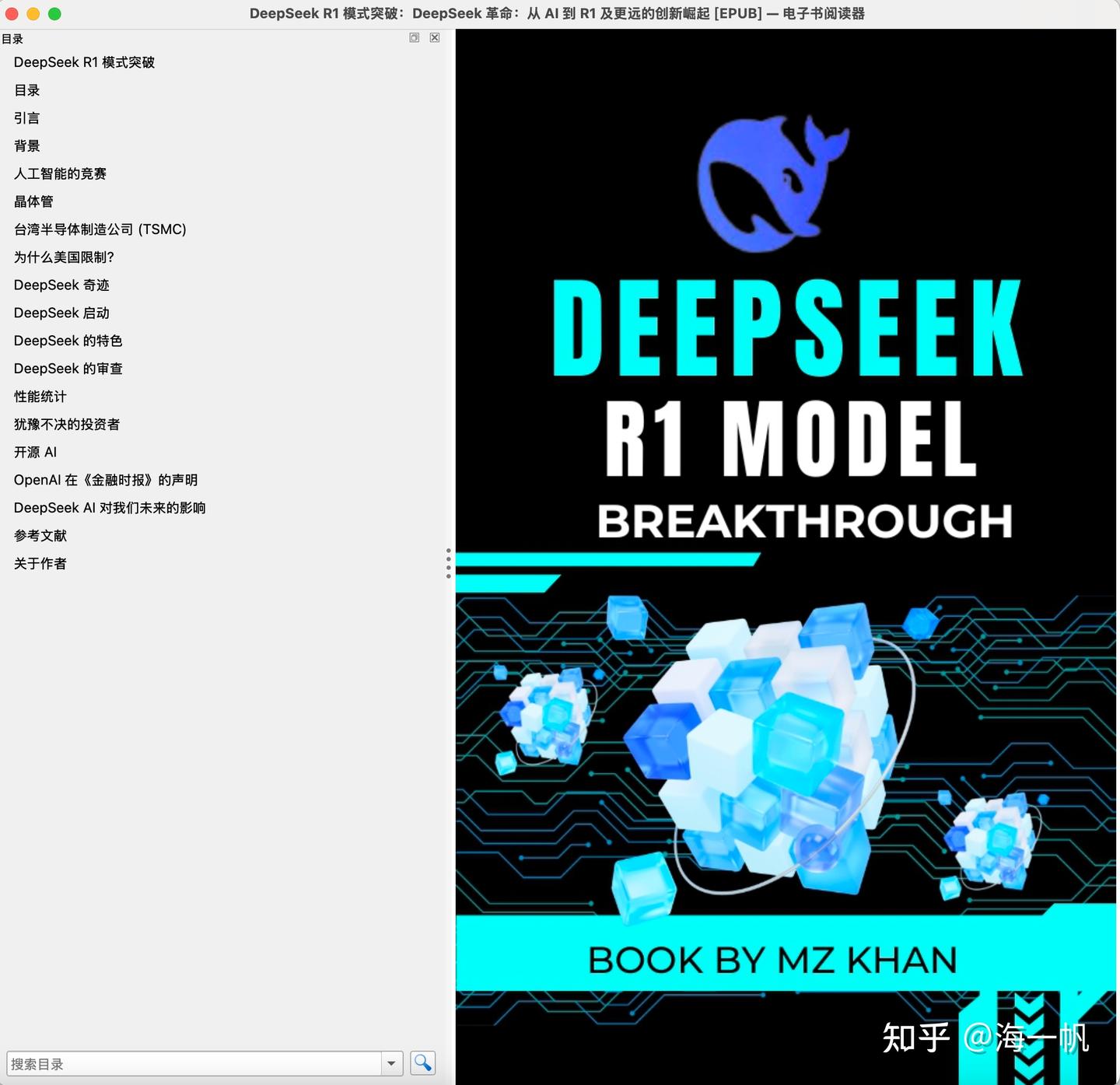Image resolution: width=1120 pixels, height=1085 pixels.
Task: Go to 为什么美国限制? chapter
Action: coord(64,257)
